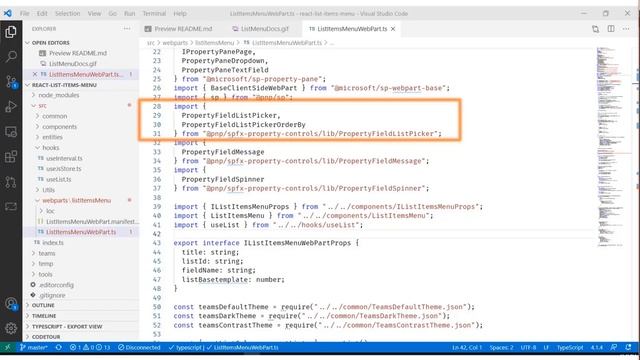Click the feedback icon in status bar
Screen dimensions: 640x360
click(x=613, y=347)
